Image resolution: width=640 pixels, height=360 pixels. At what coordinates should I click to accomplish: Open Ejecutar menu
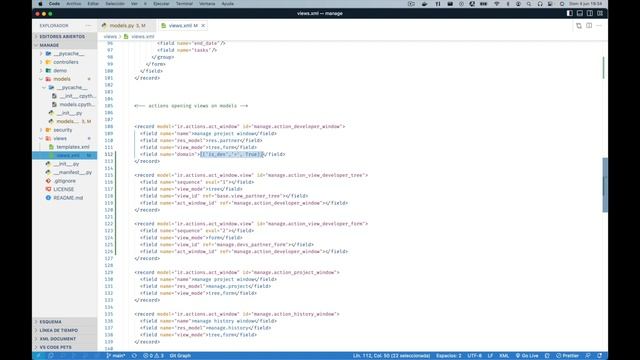[x=161, y=4]
